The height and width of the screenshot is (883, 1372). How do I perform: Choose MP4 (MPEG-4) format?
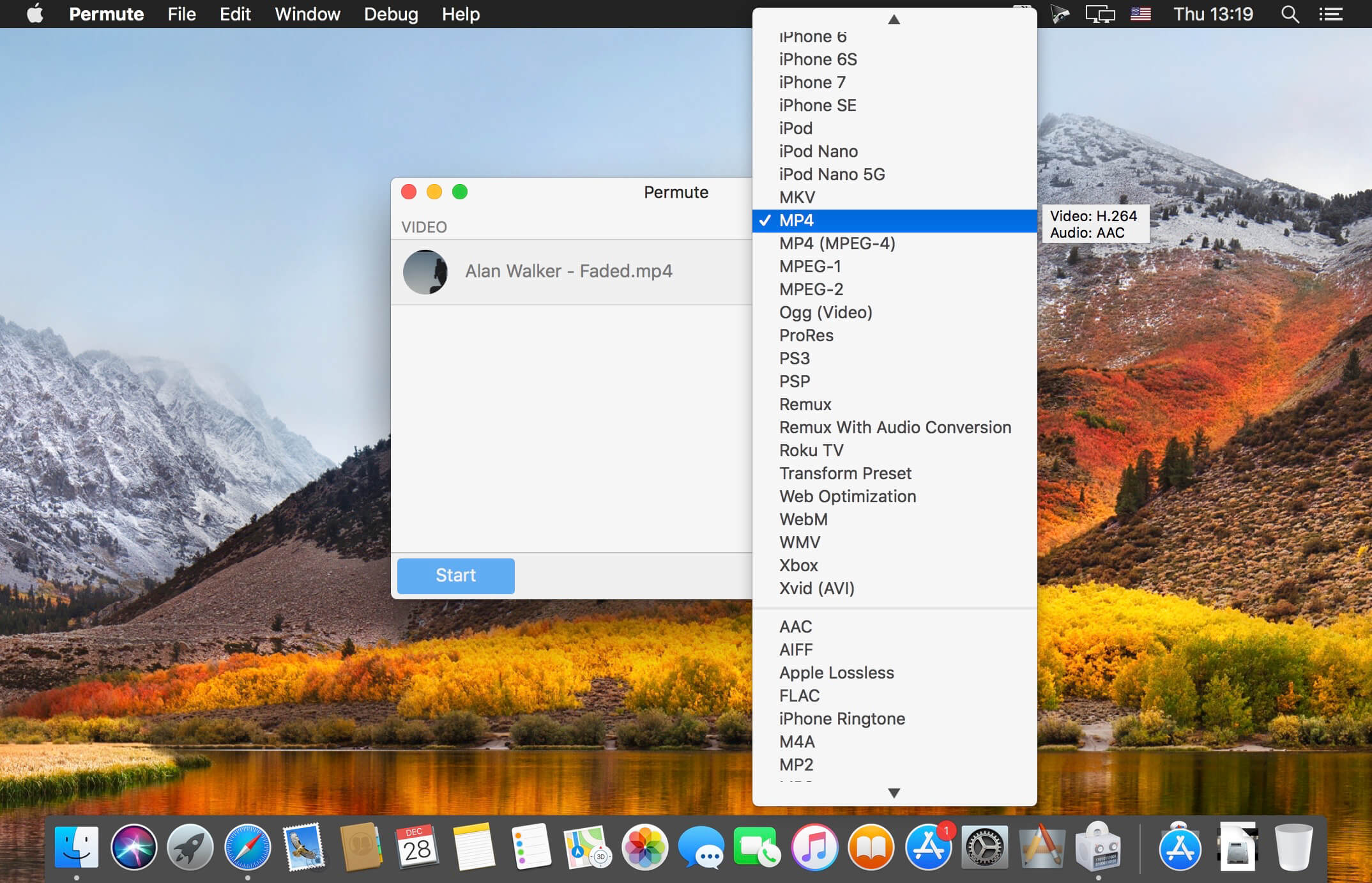coord(894,243)
